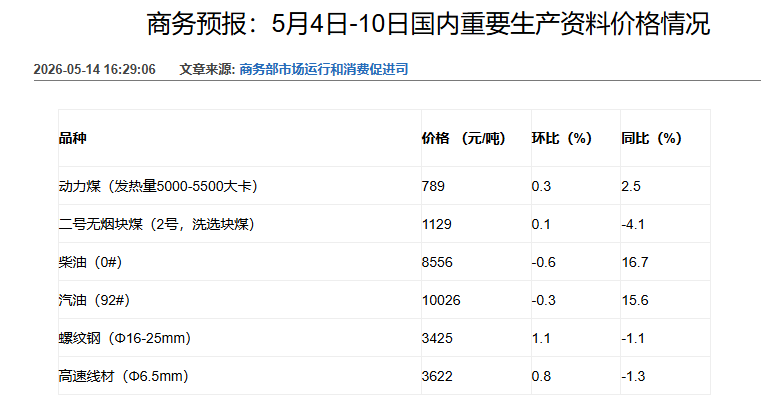Open the 商务部市场运行和消费促进司 source link
The width and height of the screenshot is (761, 411).
point(324,69)
